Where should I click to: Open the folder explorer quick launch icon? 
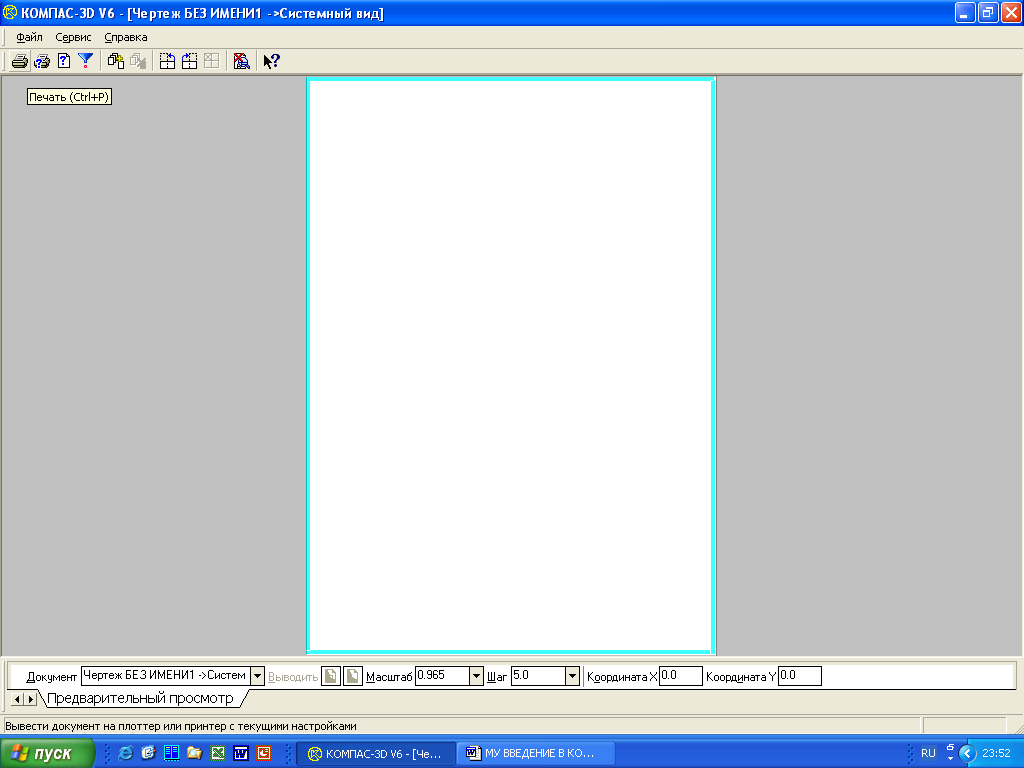tap(195, 753)
